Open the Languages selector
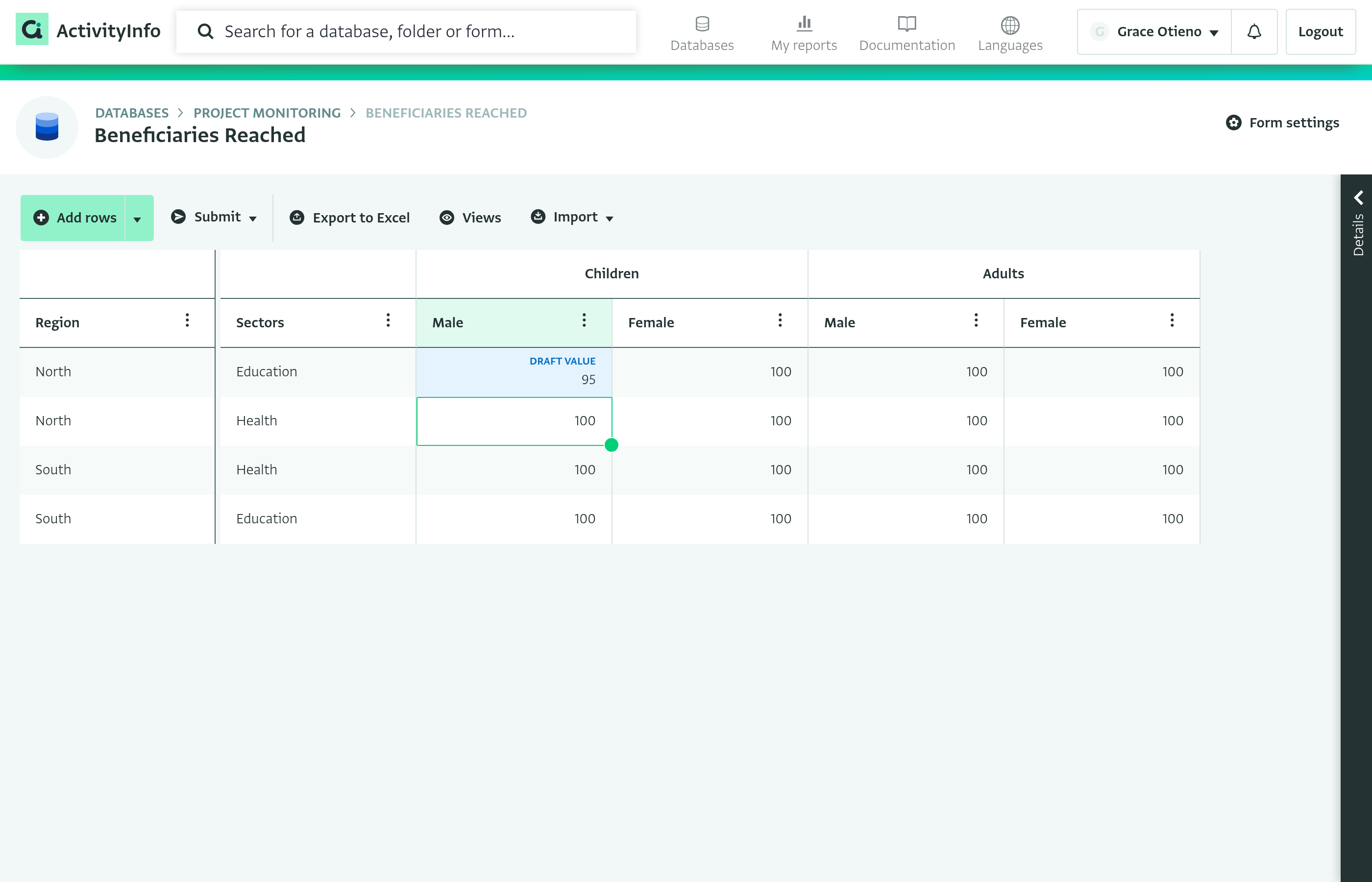Viewport: 1372px width, 882px height. [1010, 33]
